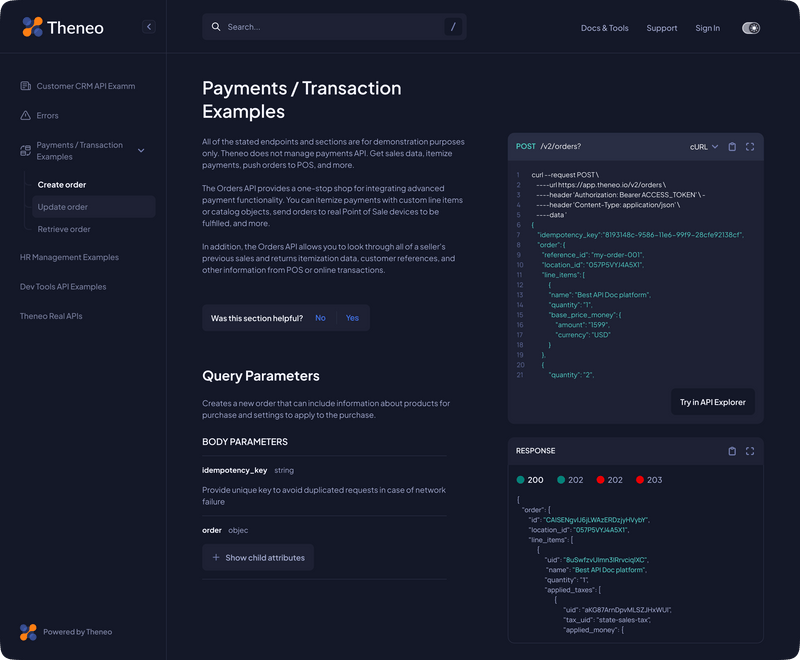Show child attributes for order object
This screenshot has width=800, height=660.
pos(260,557)
